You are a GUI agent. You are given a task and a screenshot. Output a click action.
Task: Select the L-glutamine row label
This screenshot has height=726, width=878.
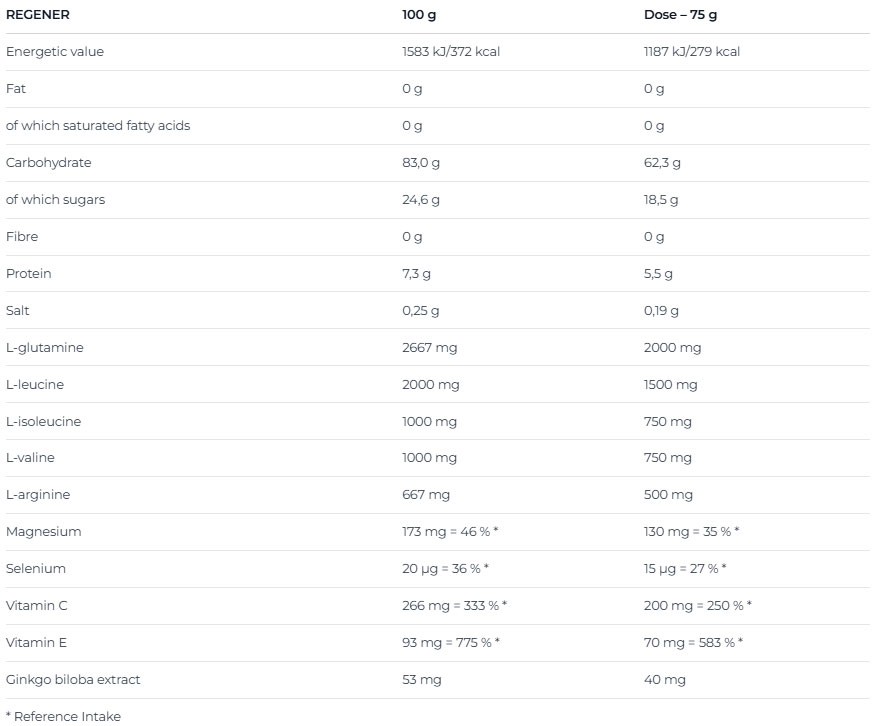point(45,348)
